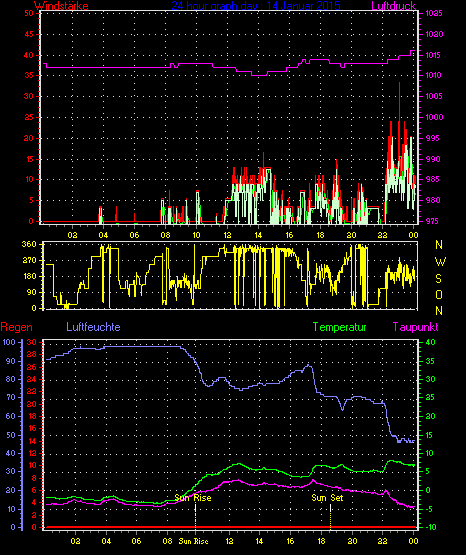This screenshot has height=555, width=466.
Task: Click the 70 value on the blue humidity axis
Action: (11, 397)
